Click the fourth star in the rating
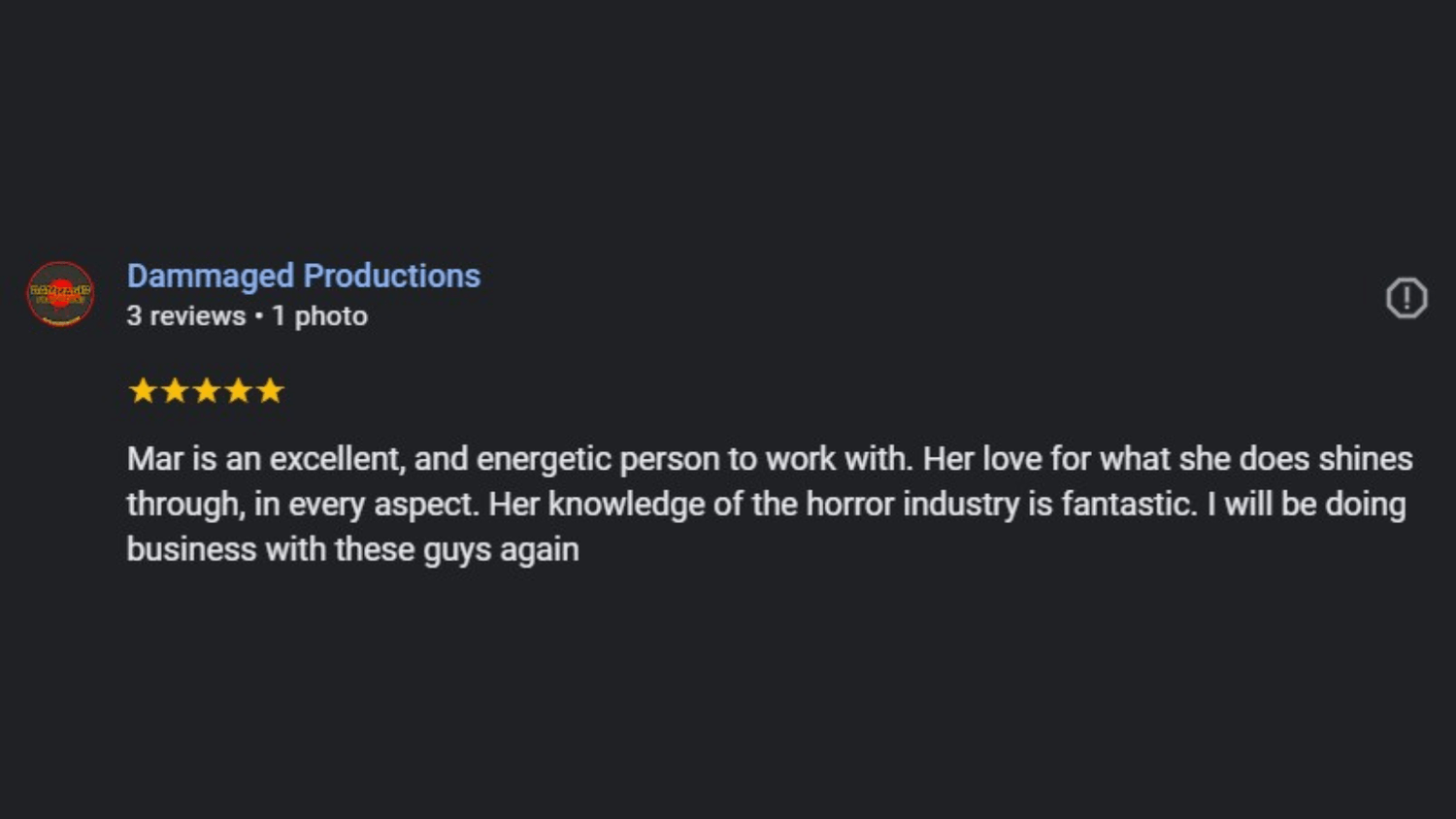 coord(238,391)
